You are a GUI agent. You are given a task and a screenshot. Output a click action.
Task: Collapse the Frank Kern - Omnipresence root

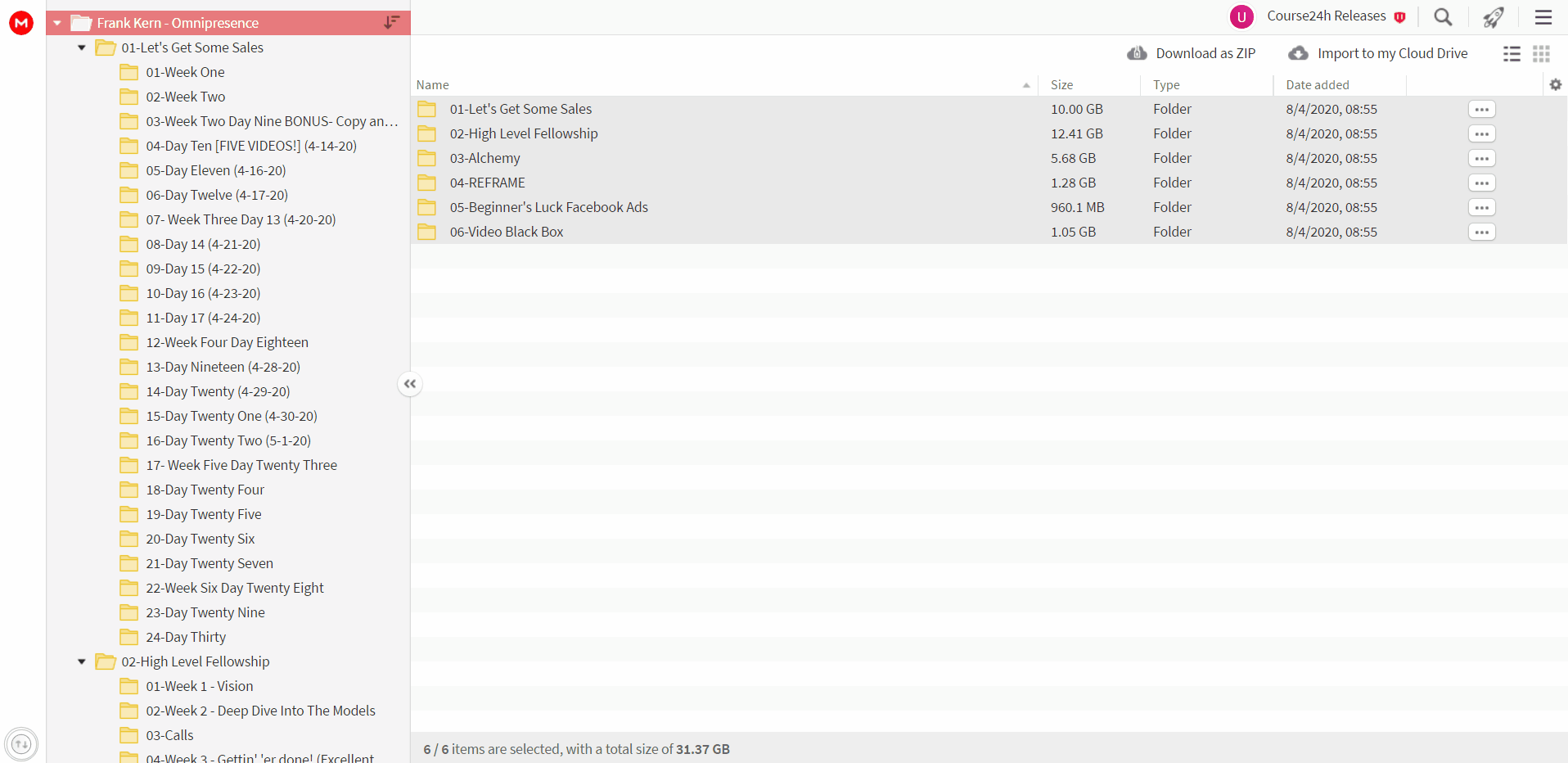tap(57, 23)
